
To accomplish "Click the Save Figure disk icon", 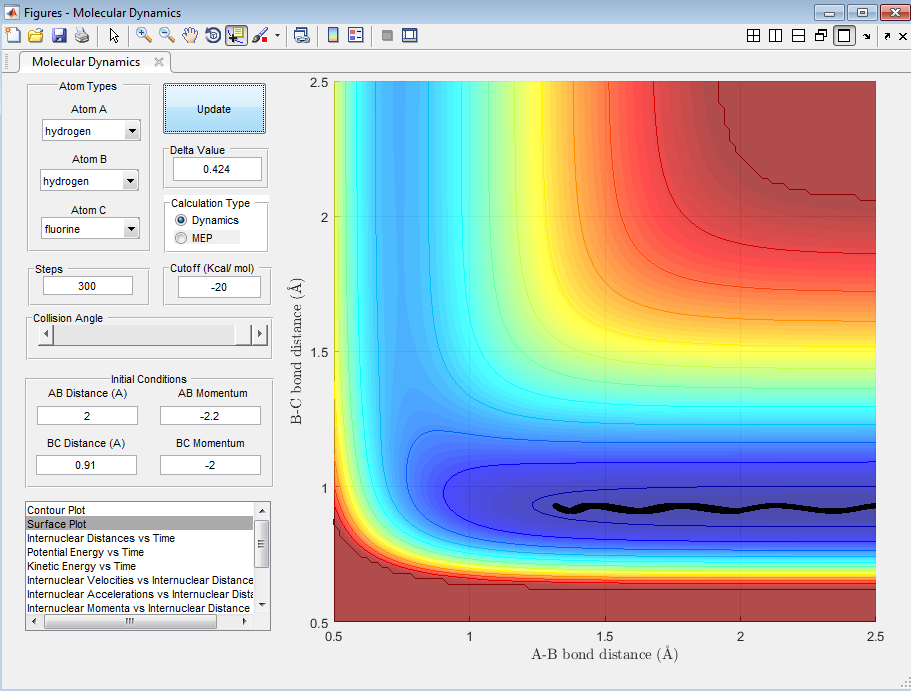I will [59, 35].
